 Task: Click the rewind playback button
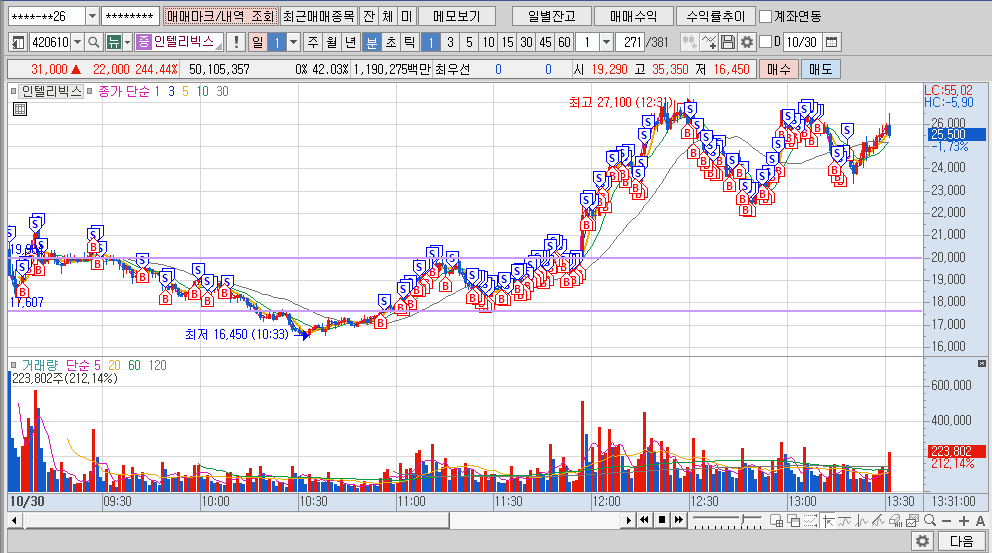pos(644,520)
